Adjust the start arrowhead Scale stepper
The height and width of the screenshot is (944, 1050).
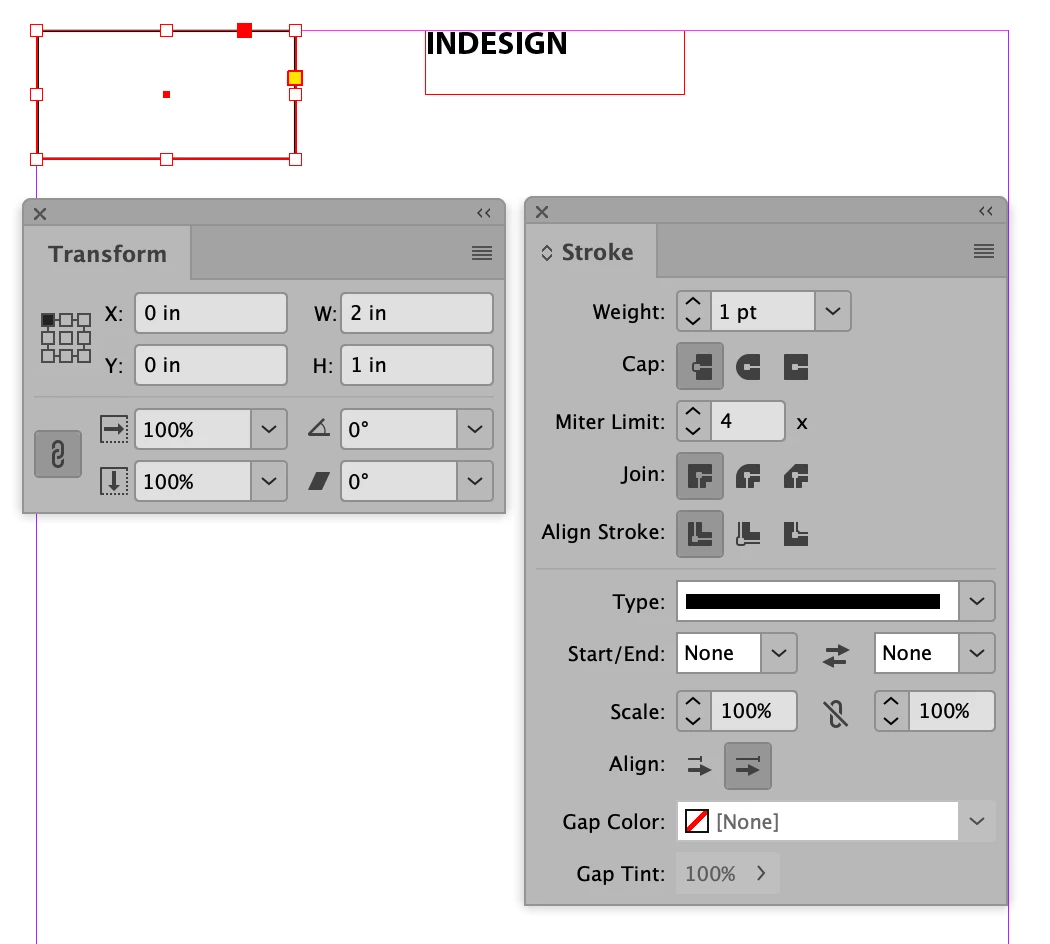pyautogui.click(x=694, y=711)
